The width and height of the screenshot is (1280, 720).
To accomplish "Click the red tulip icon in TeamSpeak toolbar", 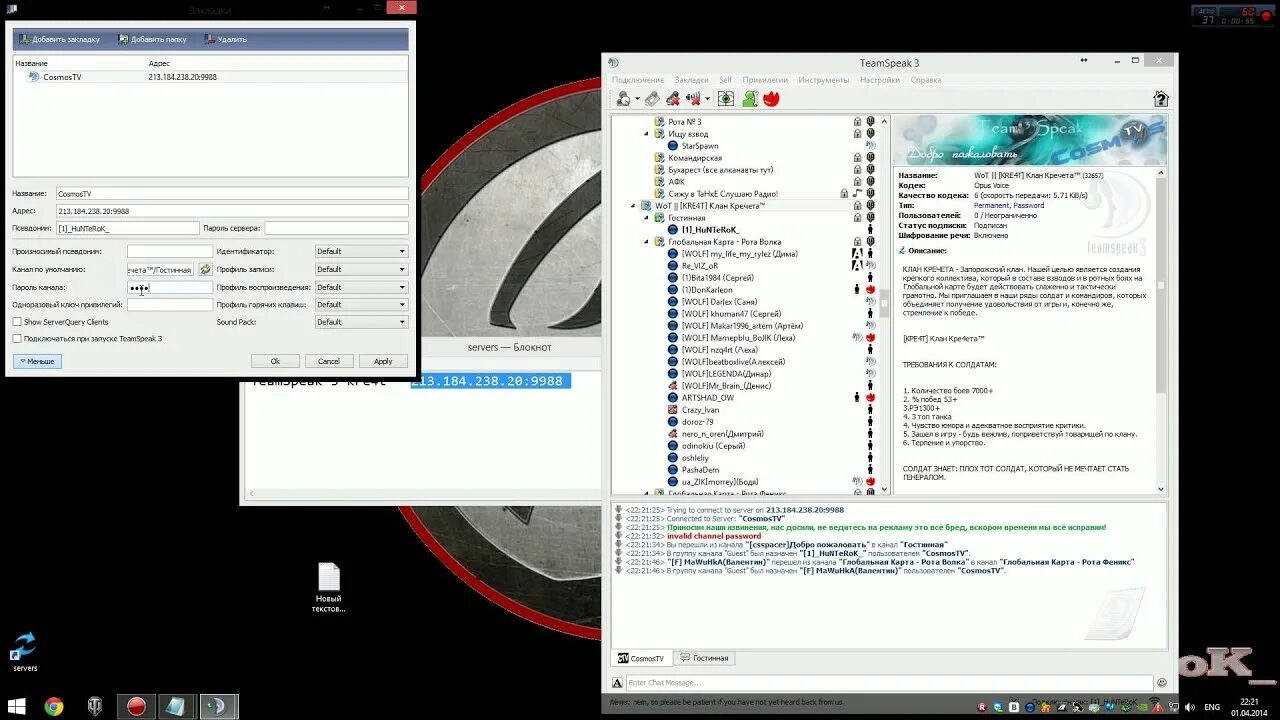I will click(771, 98).
